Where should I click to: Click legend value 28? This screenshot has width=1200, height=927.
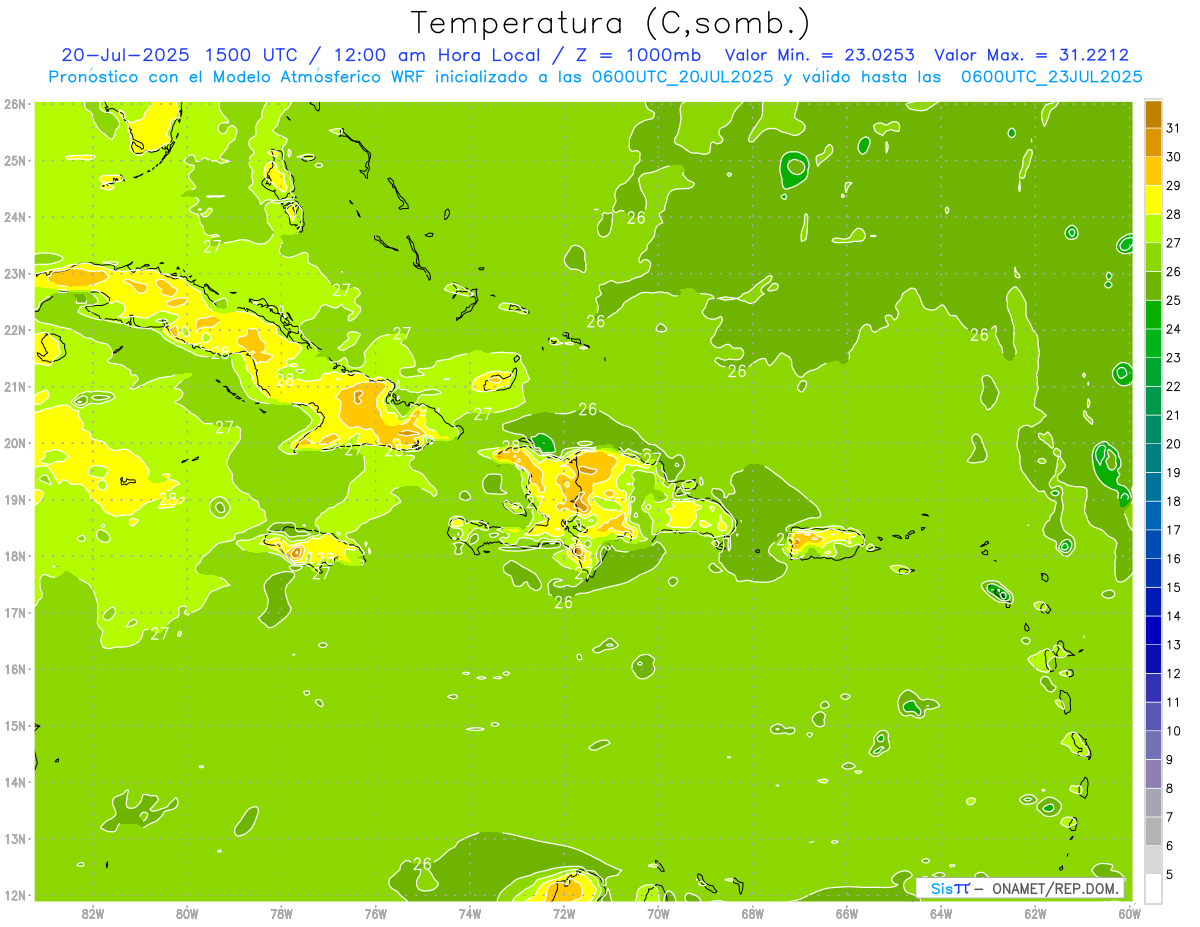pos(1173,214)
